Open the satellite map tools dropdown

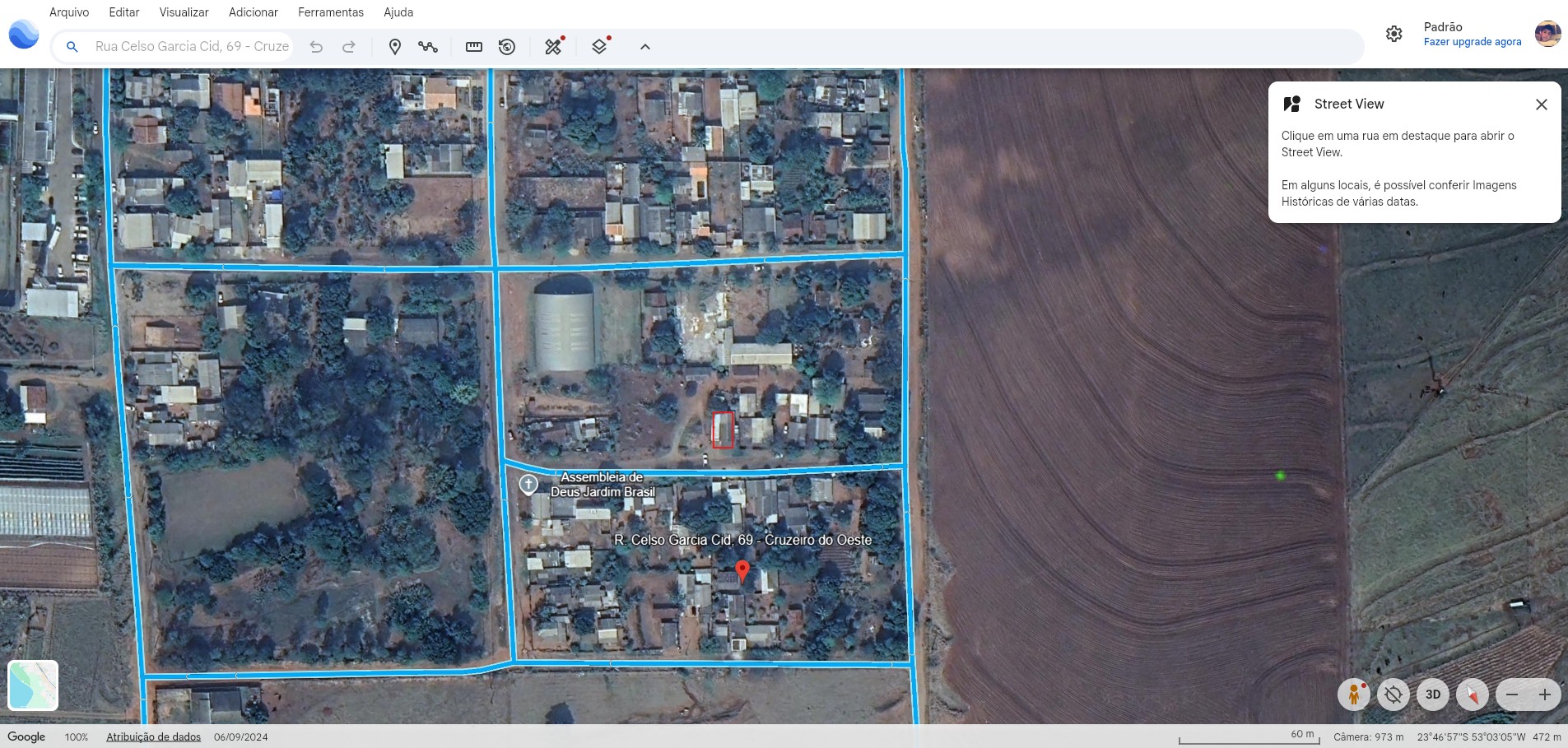553,47
